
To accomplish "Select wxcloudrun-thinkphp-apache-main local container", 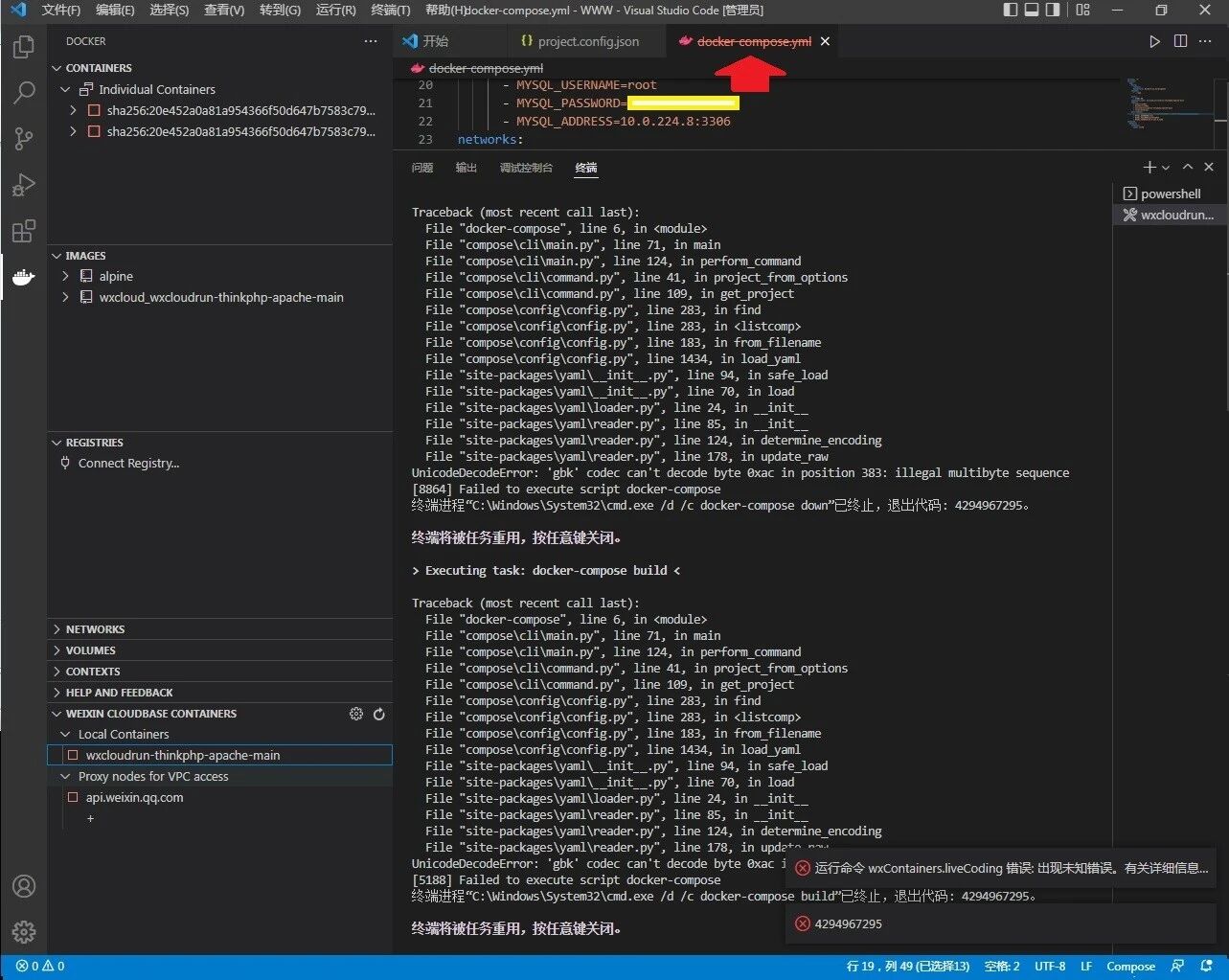I will point(220,756).
